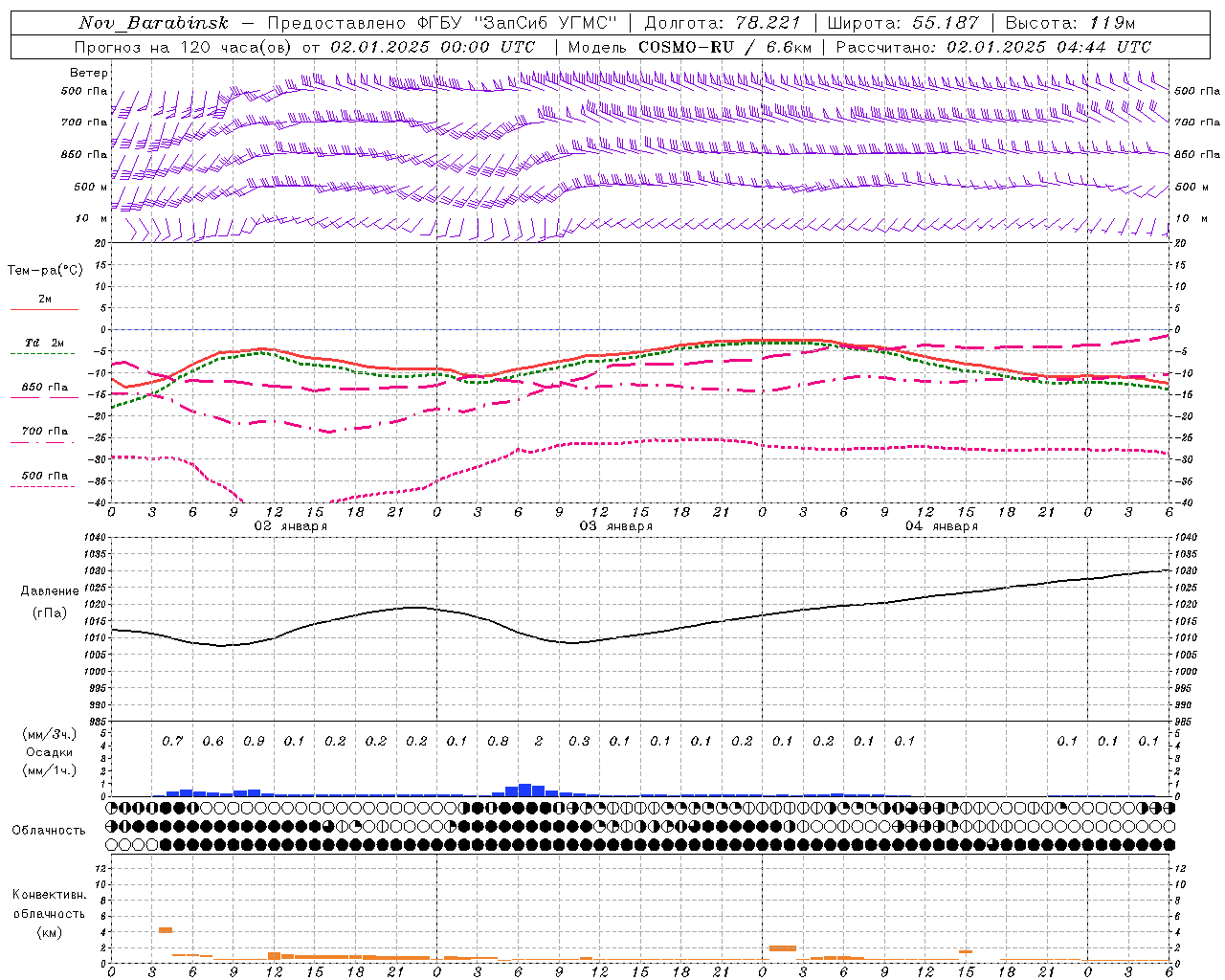Click the Конвективн. облачность label

coord(49,904)
